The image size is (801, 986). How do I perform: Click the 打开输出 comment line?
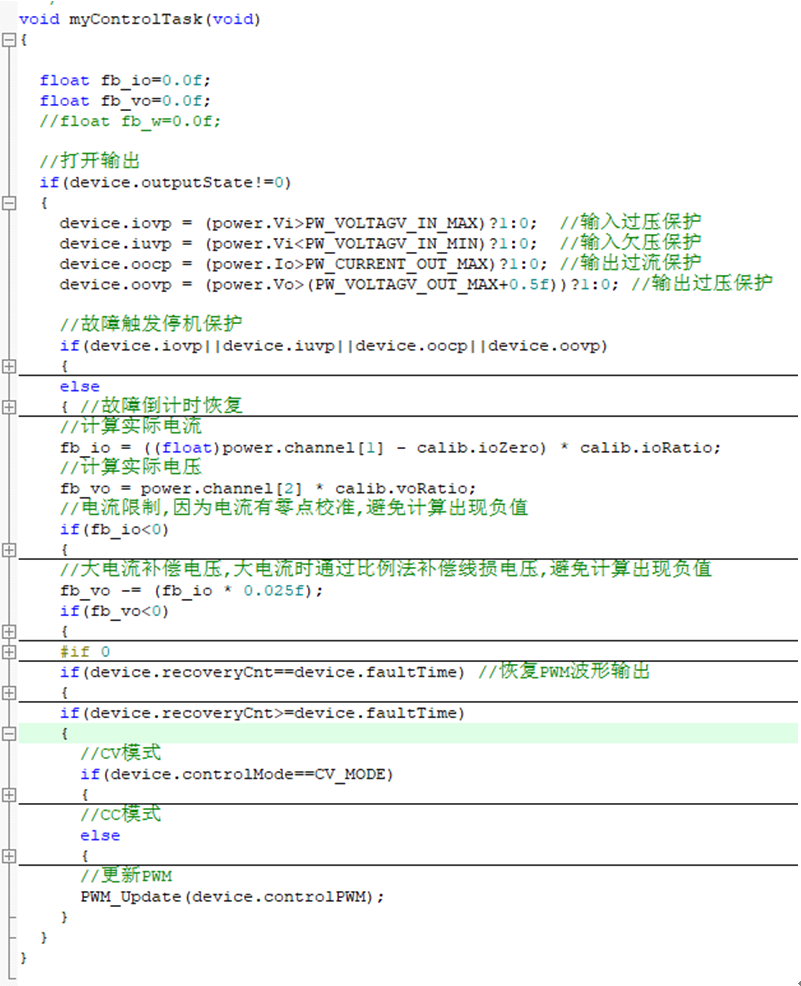pyautogui.click(x=88, y=162)
